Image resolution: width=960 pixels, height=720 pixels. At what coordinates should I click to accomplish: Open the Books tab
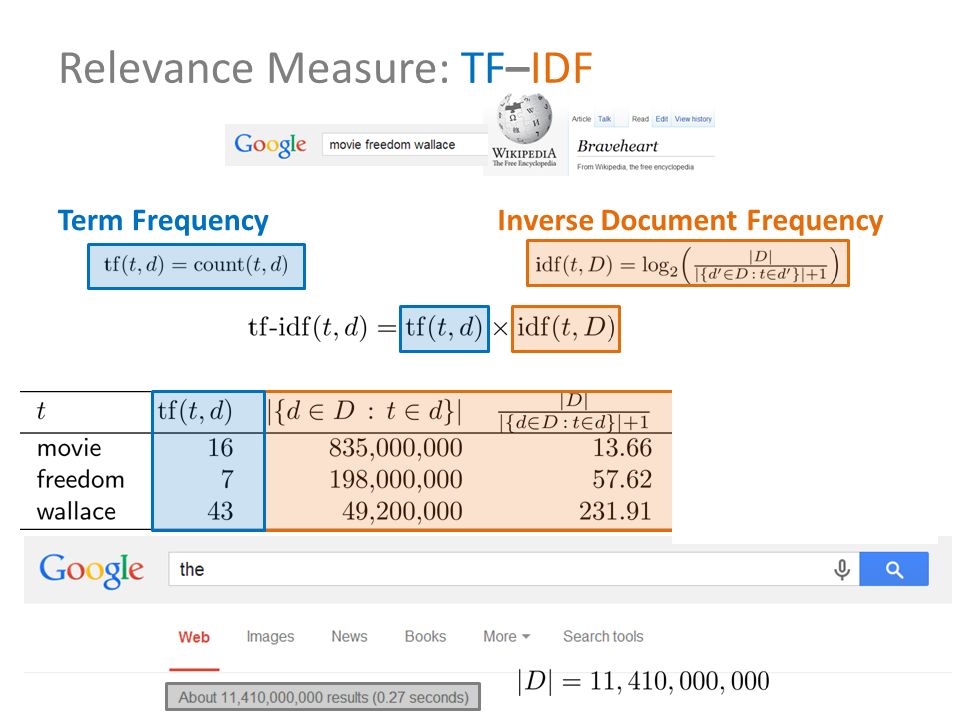pos(425,637)
